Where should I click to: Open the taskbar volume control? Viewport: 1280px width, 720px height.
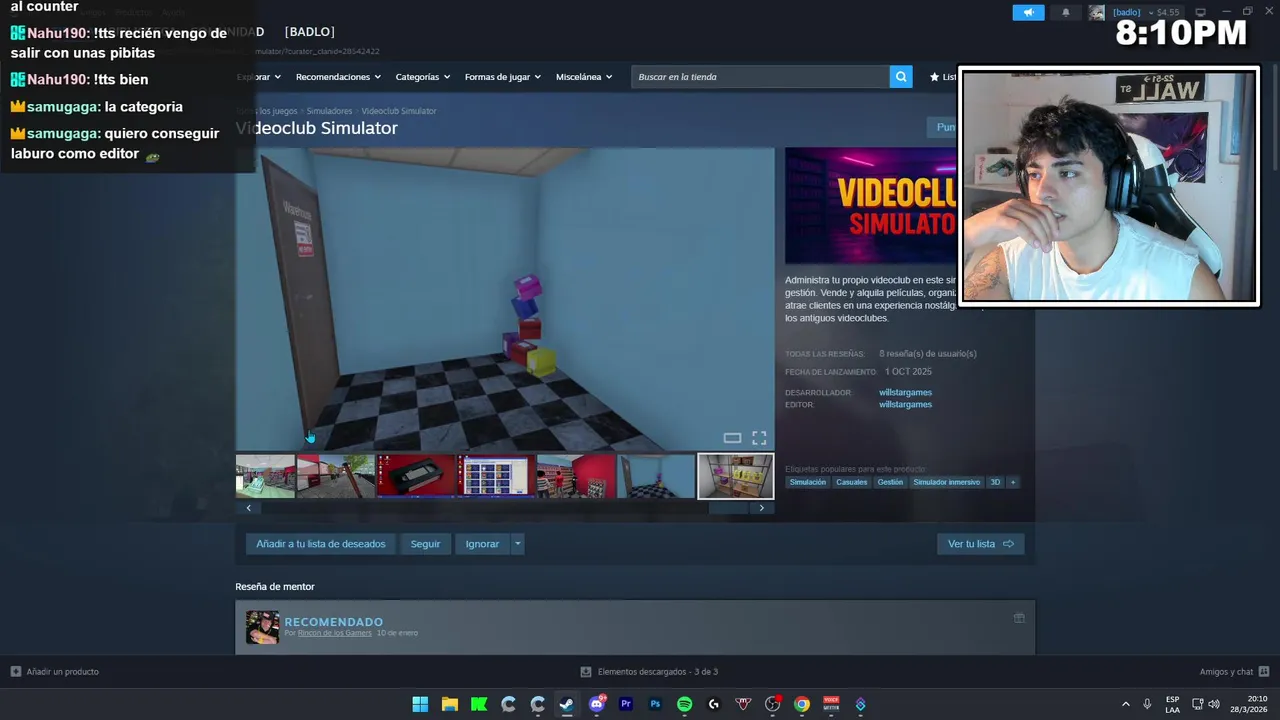pyautogui.click(x=1214, y=704)
